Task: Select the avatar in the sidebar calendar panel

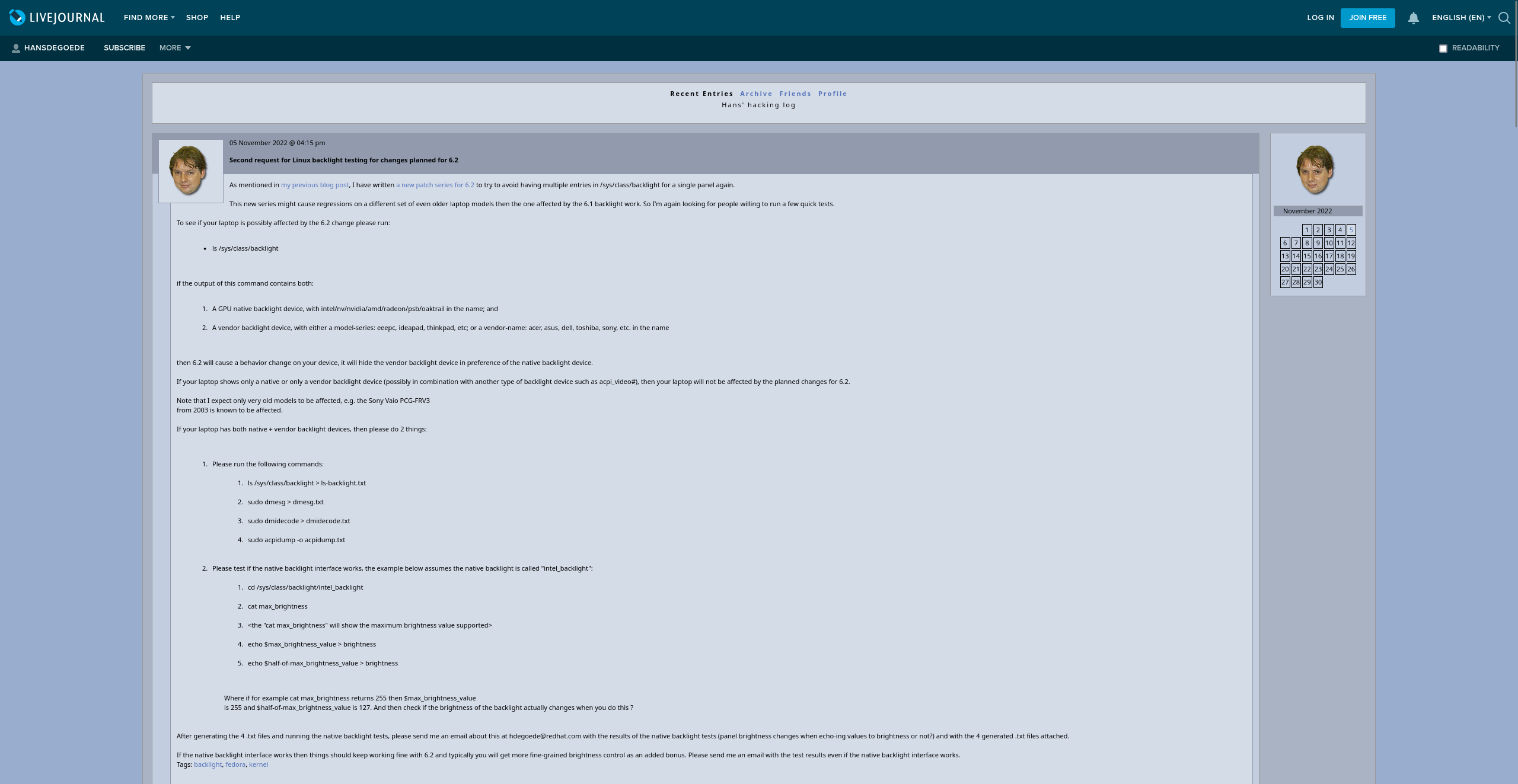Action: [1316, 169]
